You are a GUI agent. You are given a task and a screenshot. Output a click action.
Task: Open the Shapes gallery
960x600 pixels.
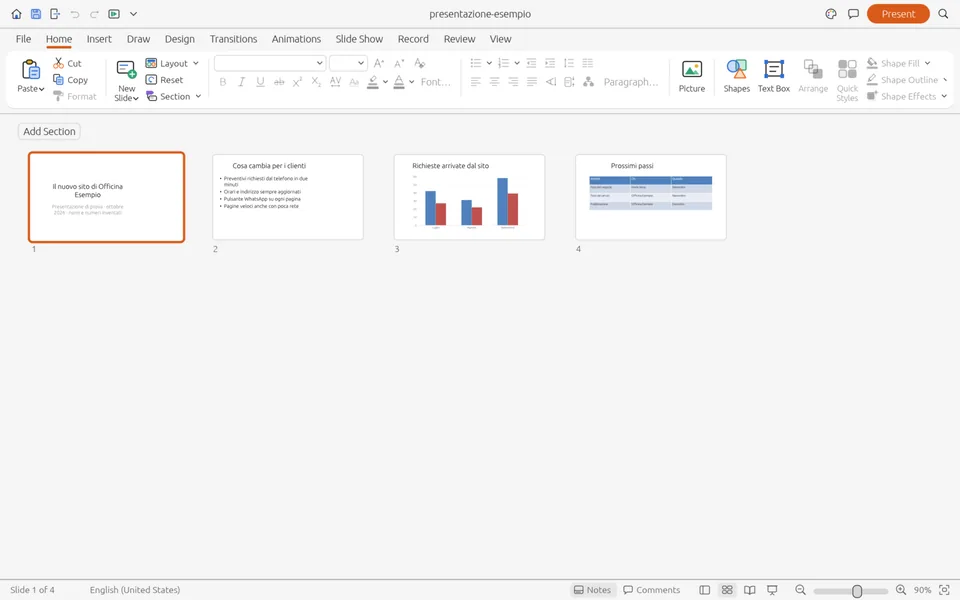(737, 77)
